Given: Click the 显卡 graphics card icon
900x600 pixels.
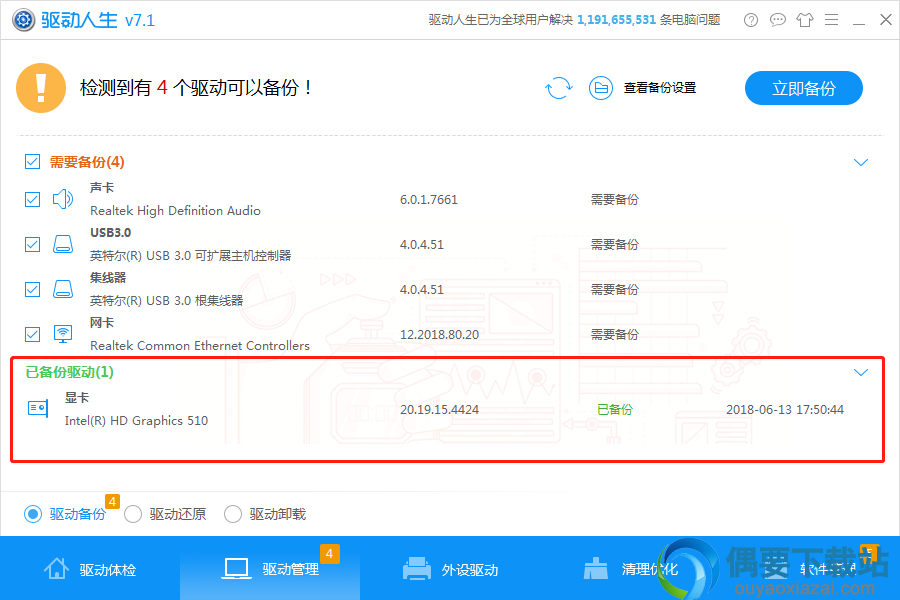Looking at the screenshot, I should coord(38,408).
